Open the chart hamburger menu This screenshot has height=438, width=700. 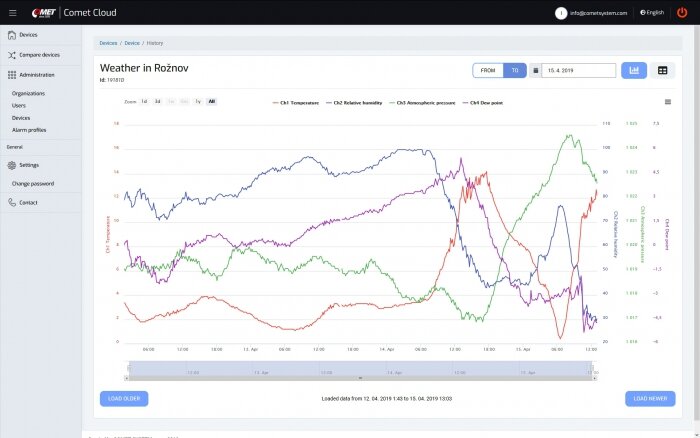[x=667, y=102]
